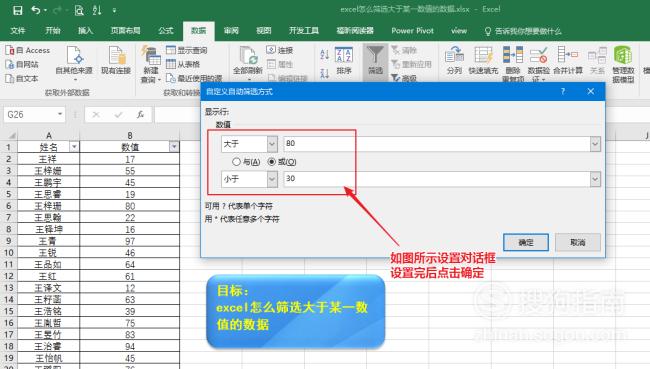Click the 现有连接 icon
Viewport: 650px width, 369px height.
(x=116, y=61)
